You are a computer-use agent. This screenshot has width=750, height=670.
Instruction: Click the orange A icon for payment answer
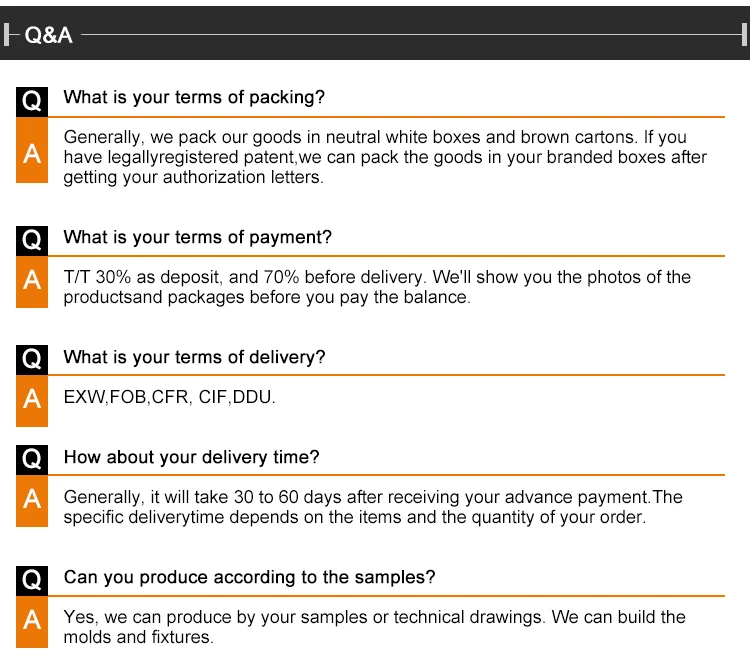coord(32,280)
